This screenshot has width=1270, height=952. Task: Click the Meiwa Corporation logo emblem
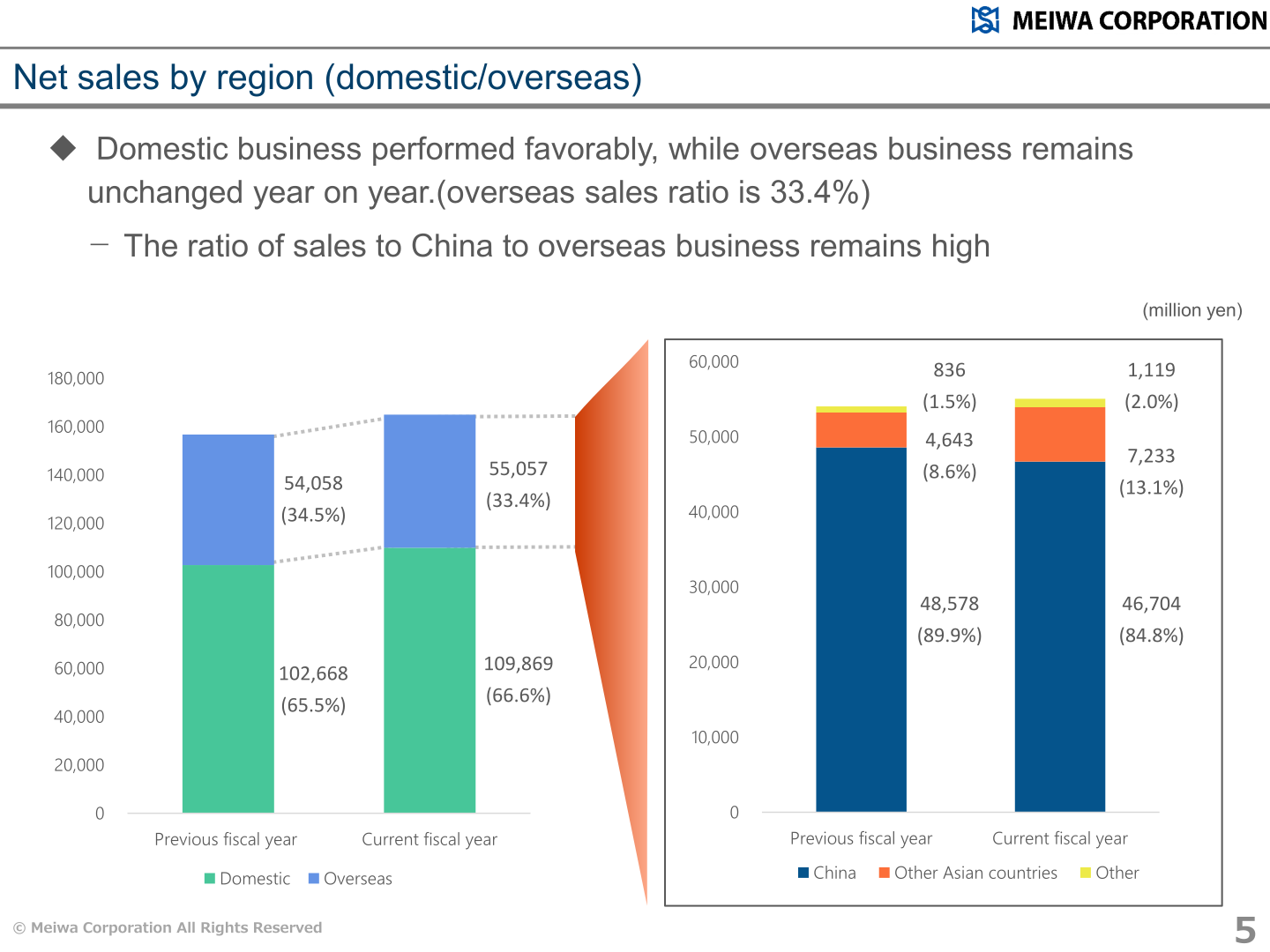tap(985, 19)
